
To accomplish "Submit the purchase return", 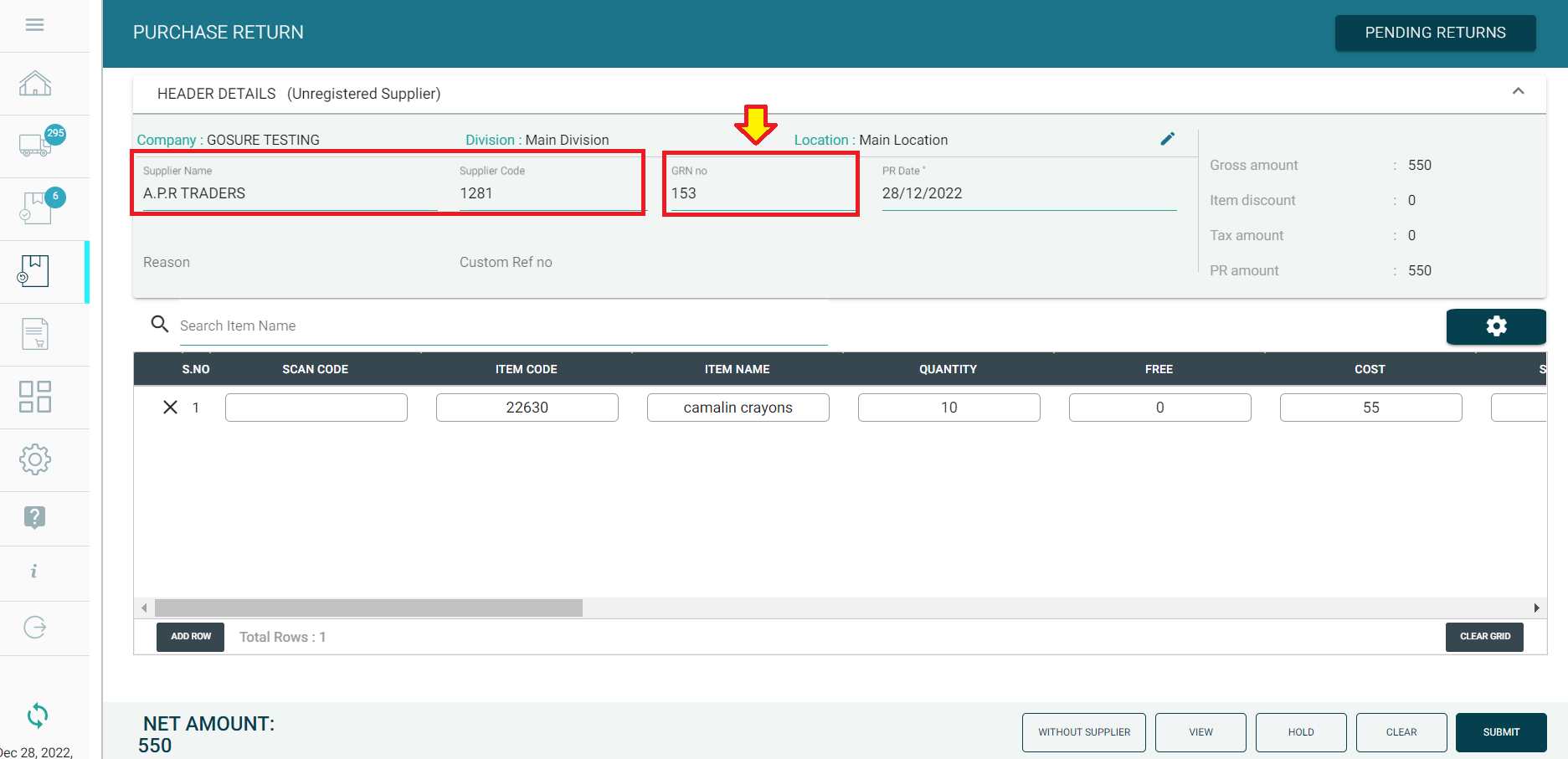I will point(1501,732).
